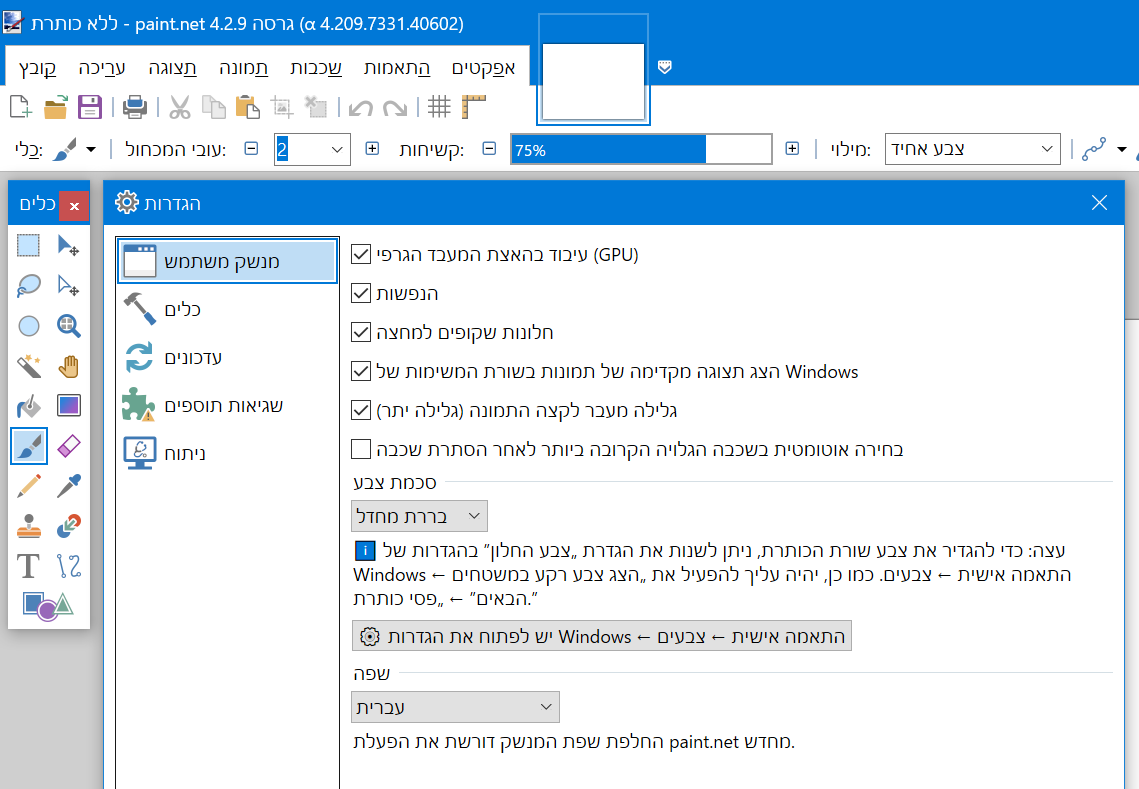Open the אפקטים menu

pos(483,68)
